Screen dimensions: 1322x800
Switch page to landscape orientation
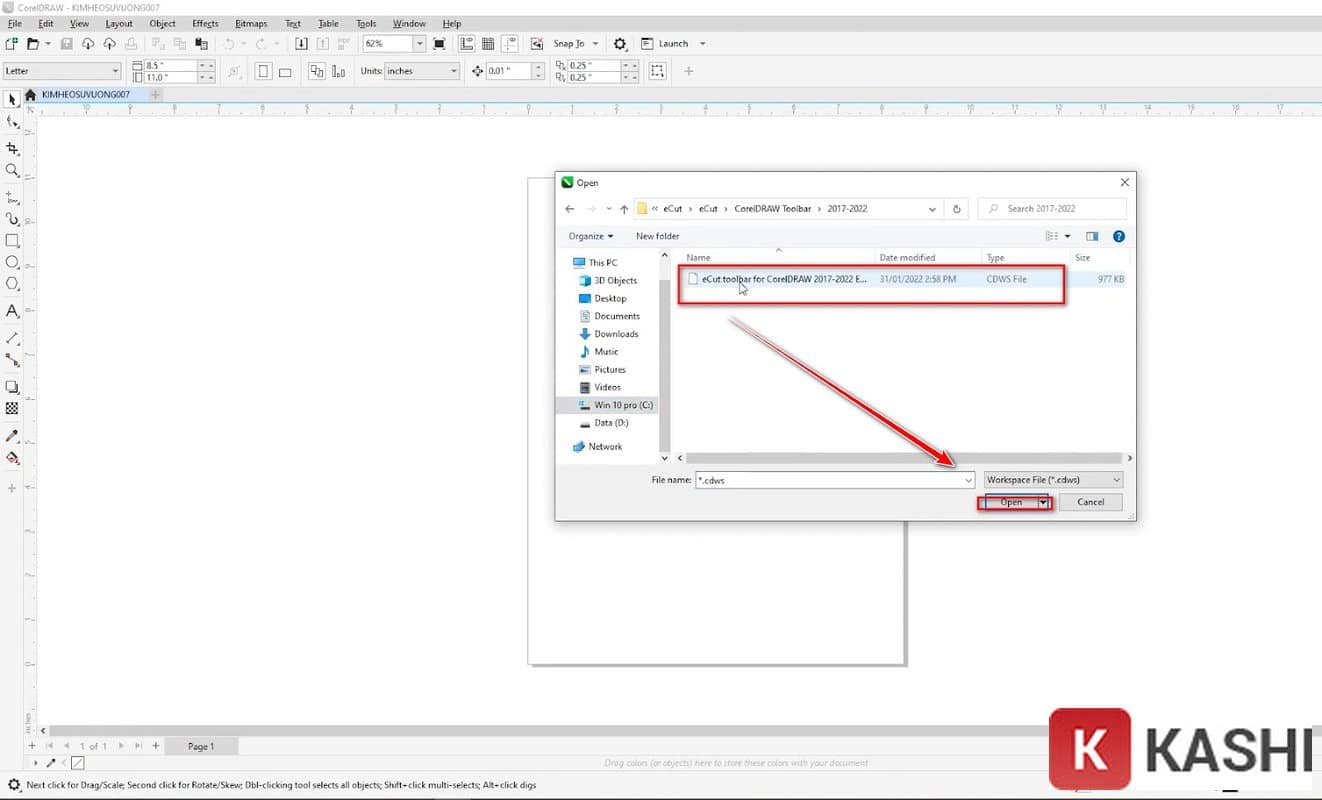point(285,71)
